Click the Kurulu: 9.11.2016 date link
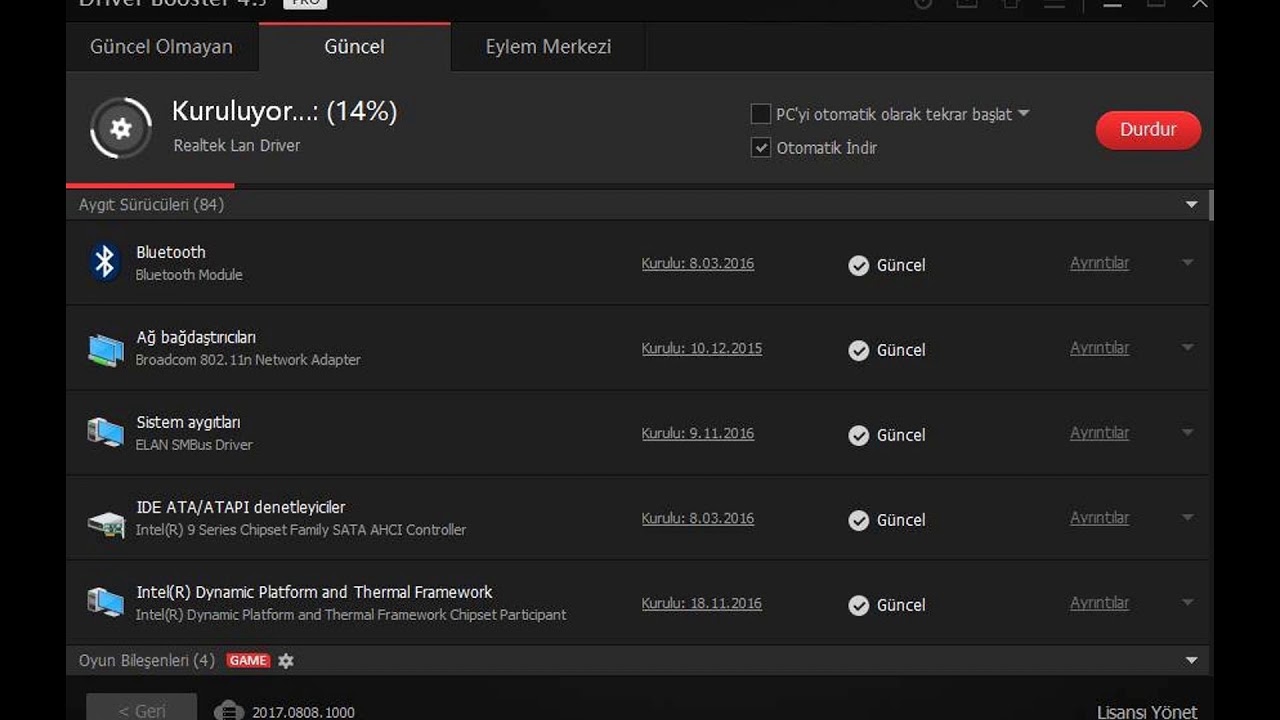Screen dimensions: 1280x720 coord(698,434)
